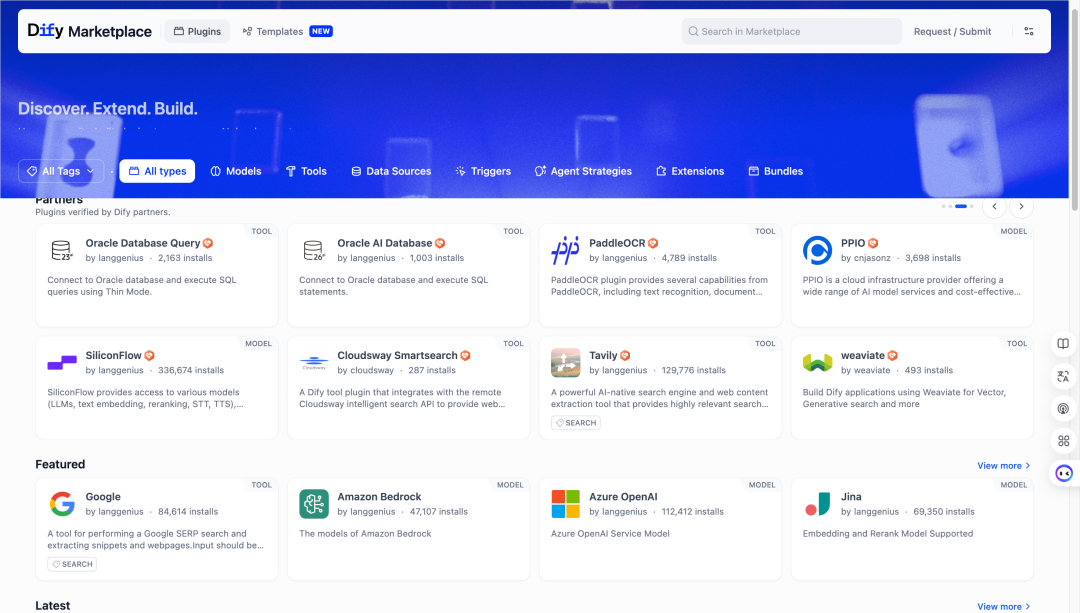The width and height of the screenshot is (1080, 613).
Task: Select the All types filter
Action: click(x=157, y=171)
